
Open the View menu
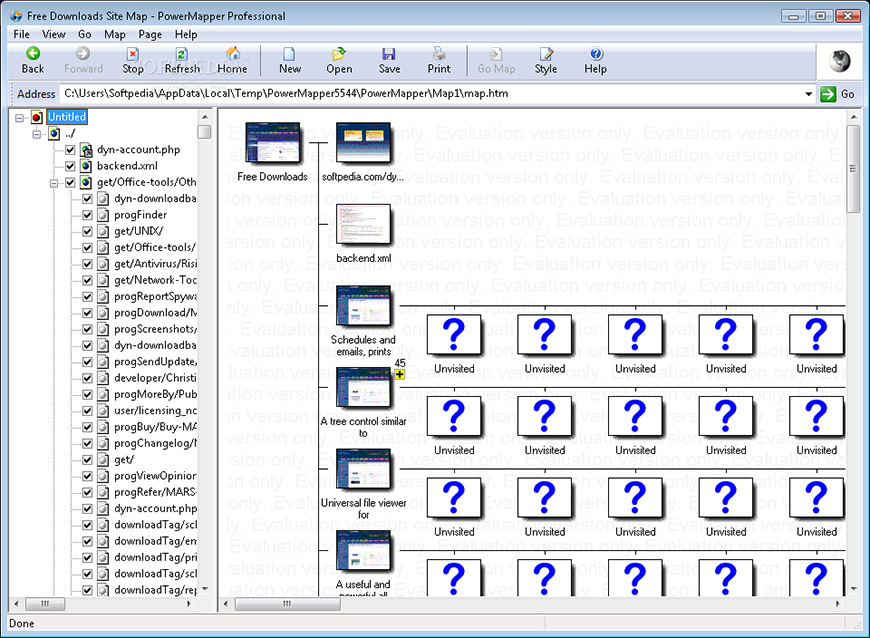[x=54, y=34]
